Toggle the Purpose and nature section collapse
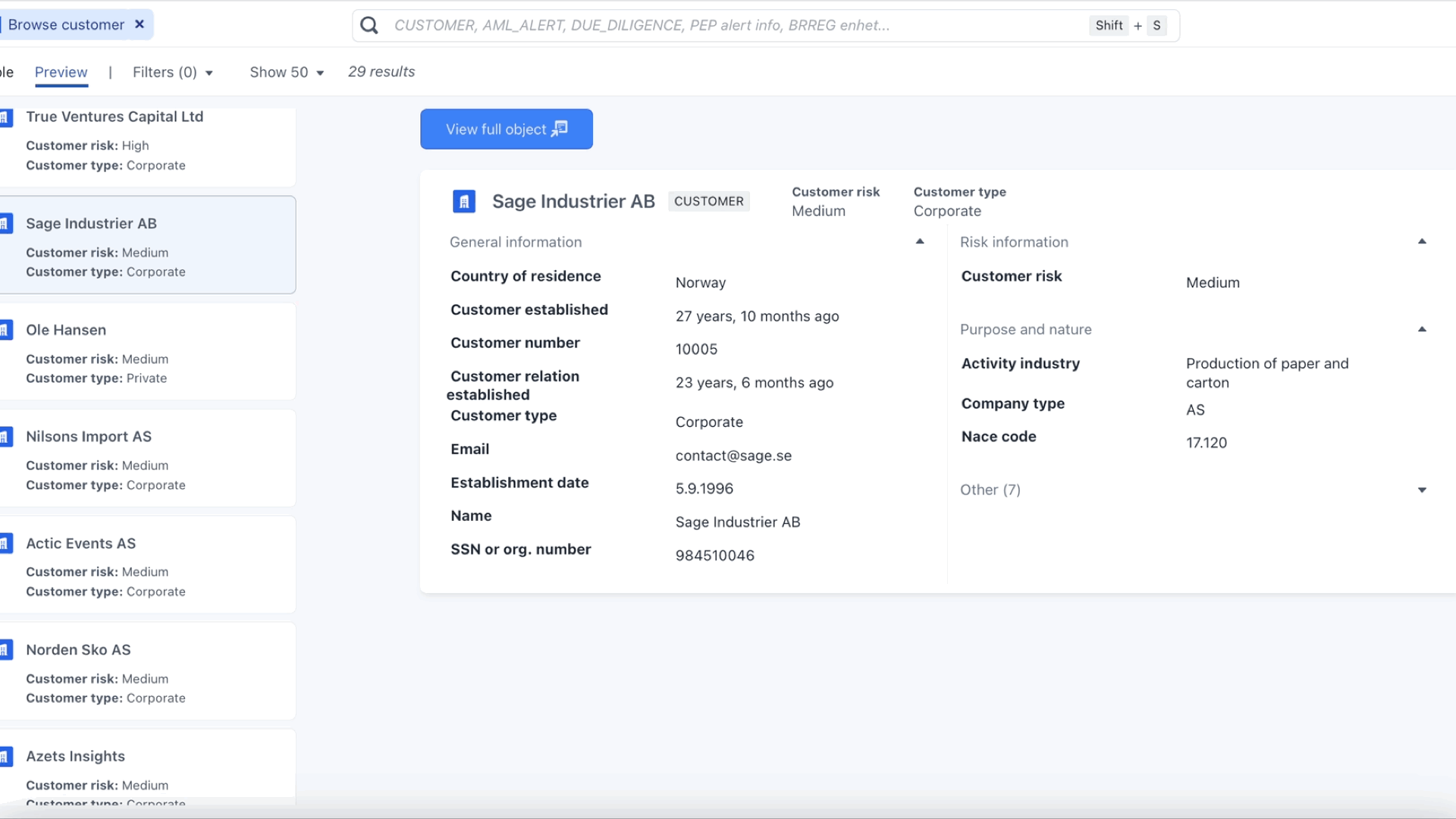1456x819 pixels. coord(1422,328)
